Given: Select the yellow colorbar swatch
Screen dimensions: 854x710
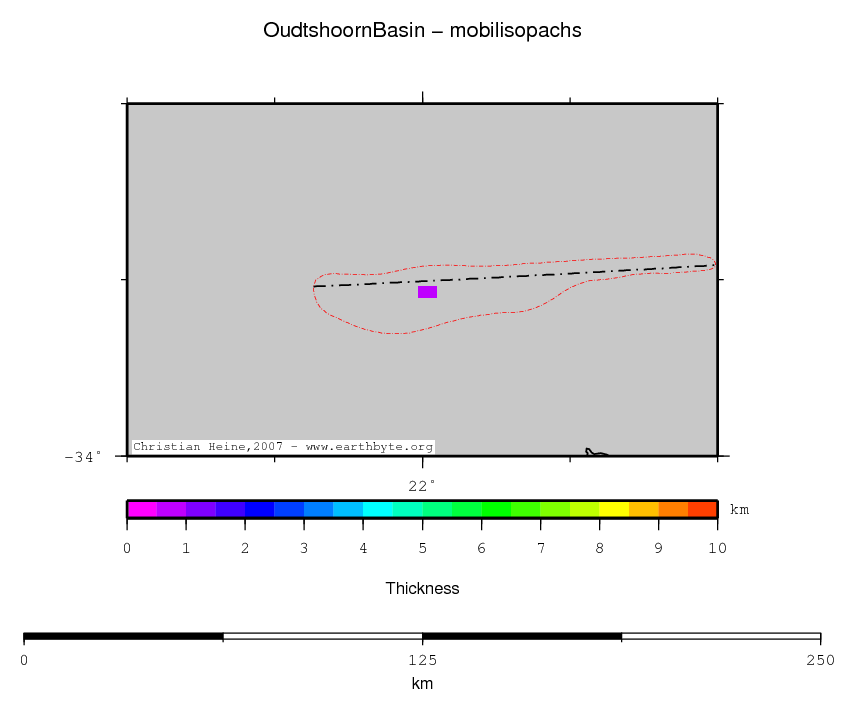Looking at the screenshot, I should point(614,509).
